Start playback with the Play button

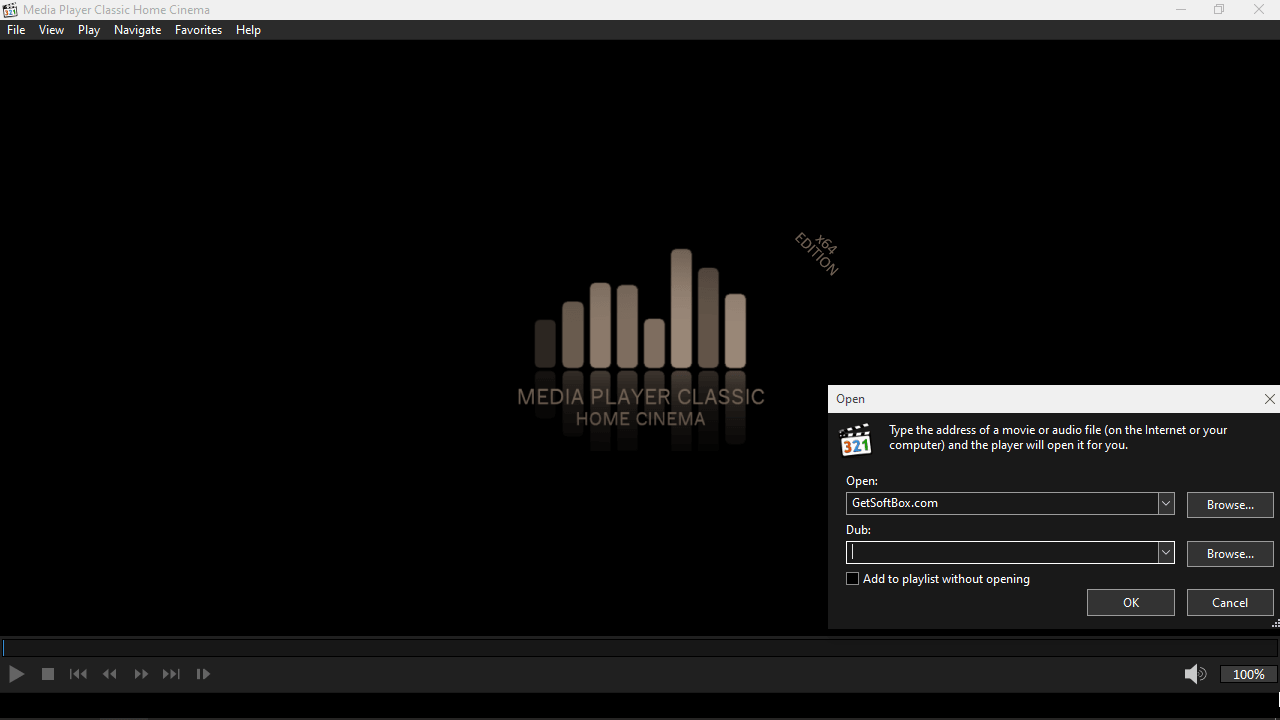(16, 674)
